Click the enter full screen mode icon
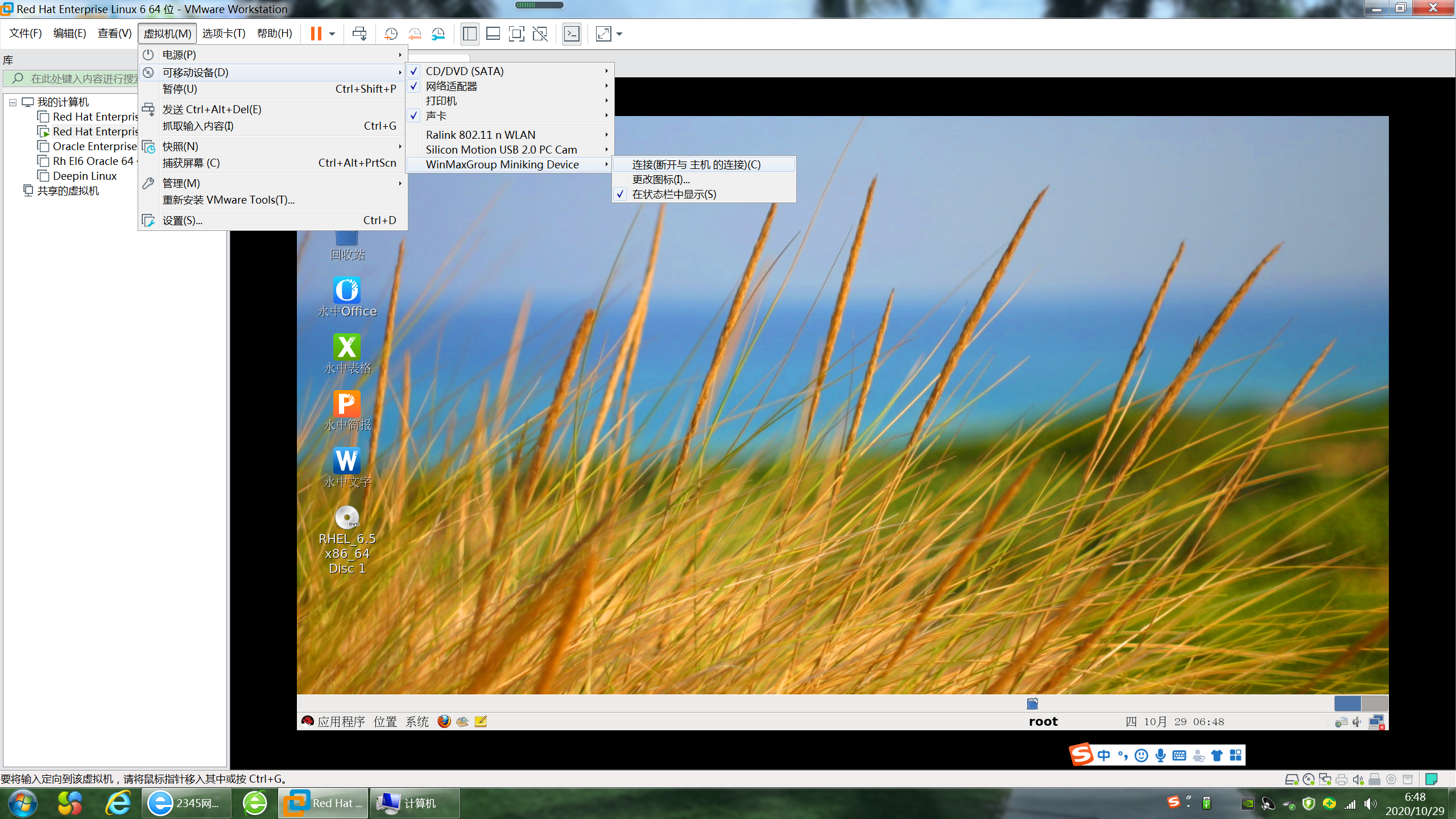 516,34
